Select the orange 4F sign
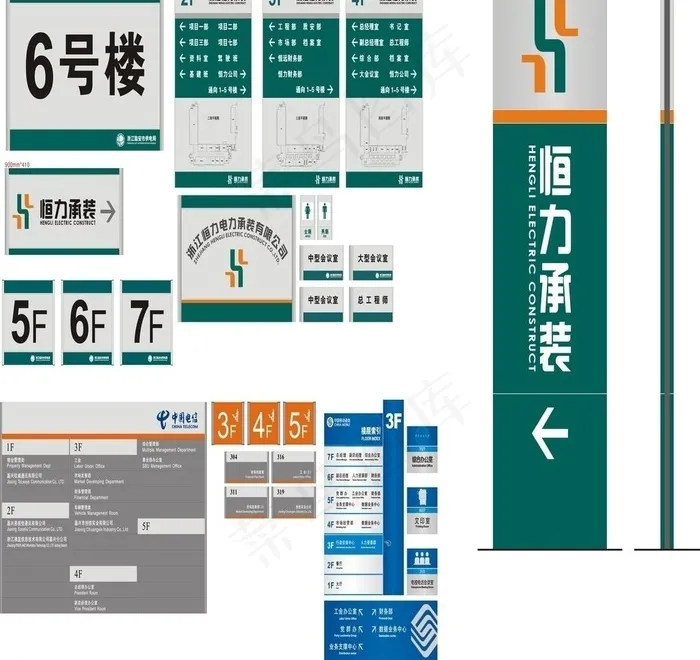The image size is (700, 660). point(263,424)
